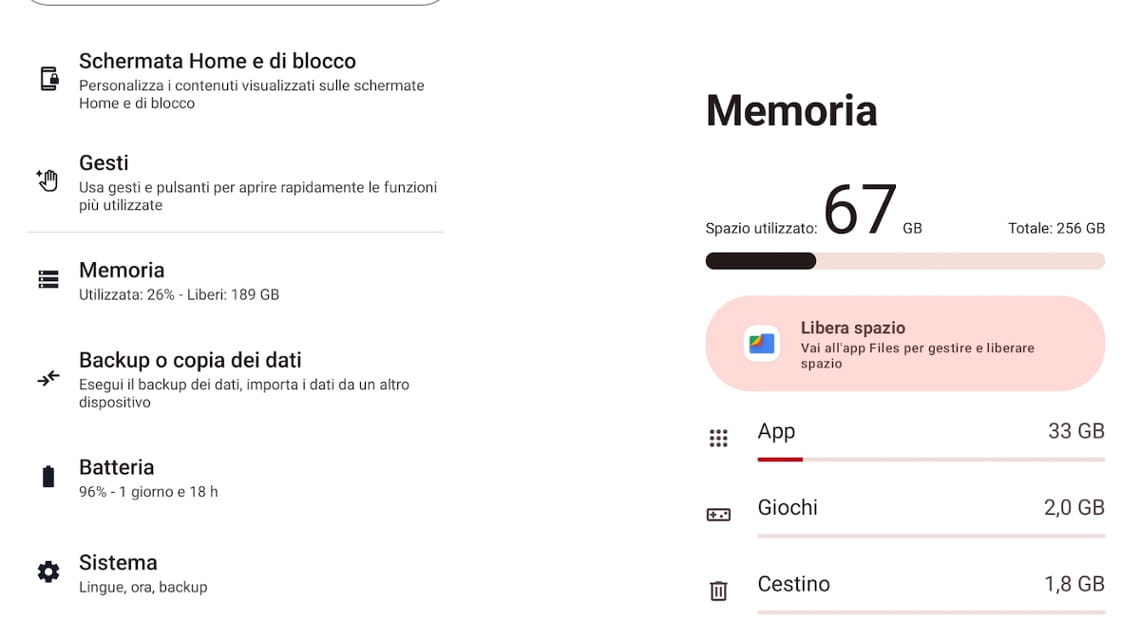Tap the App grid icon
Viewport: 1140px width, 640px height.
[x=718, y=438]
